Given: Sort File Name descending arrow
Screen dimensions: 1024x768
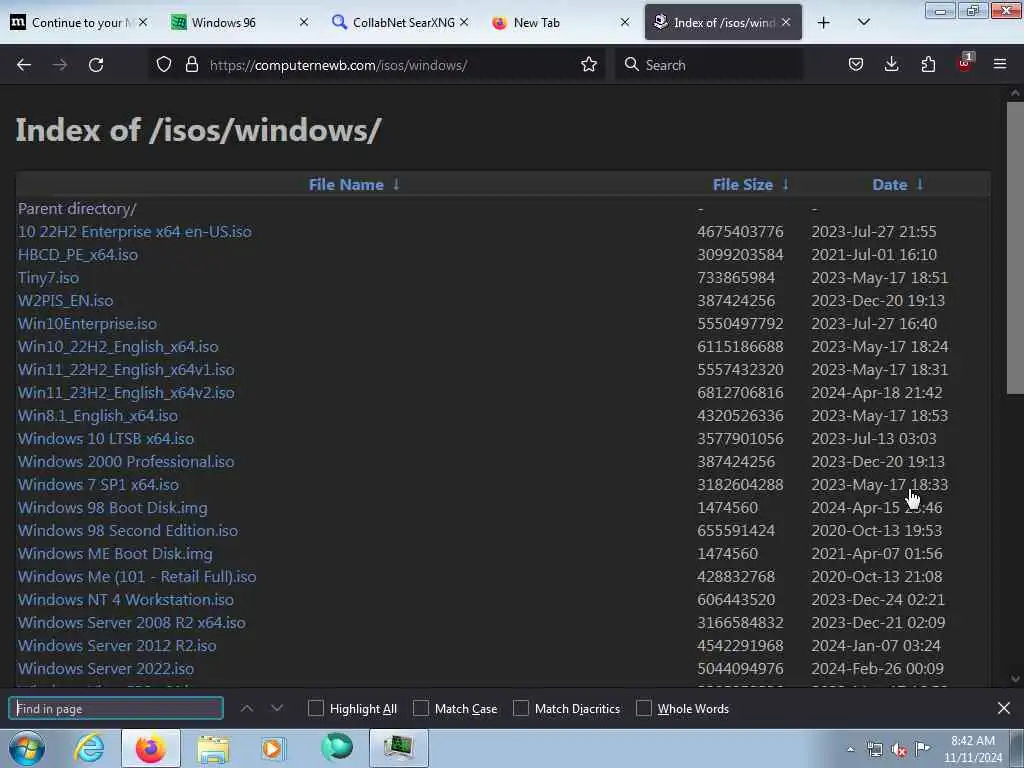Looking at the screenshot, I should tap(396, 185).
